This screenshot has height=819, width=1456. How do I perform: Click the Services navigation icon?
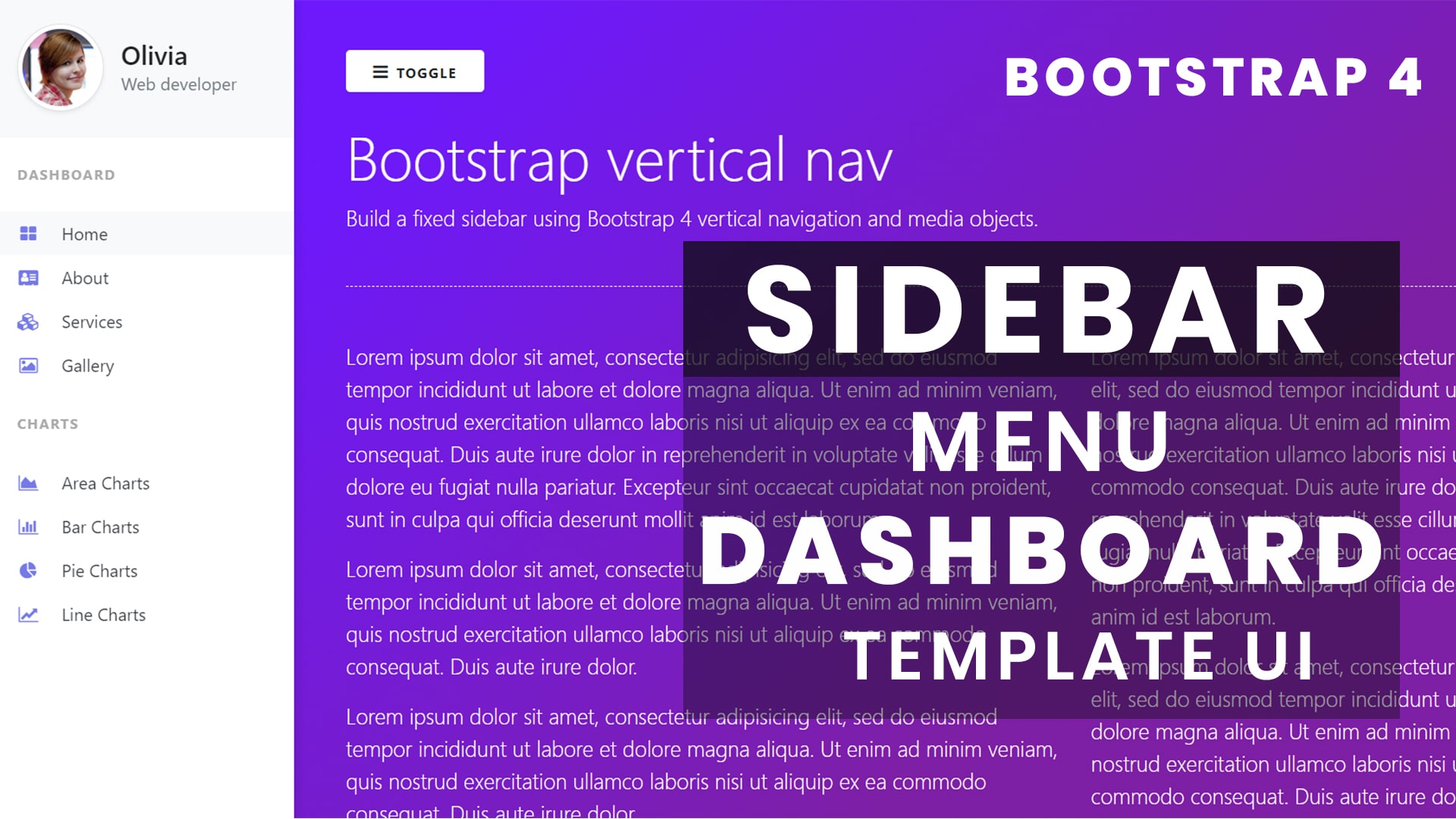tap(28, 321)
